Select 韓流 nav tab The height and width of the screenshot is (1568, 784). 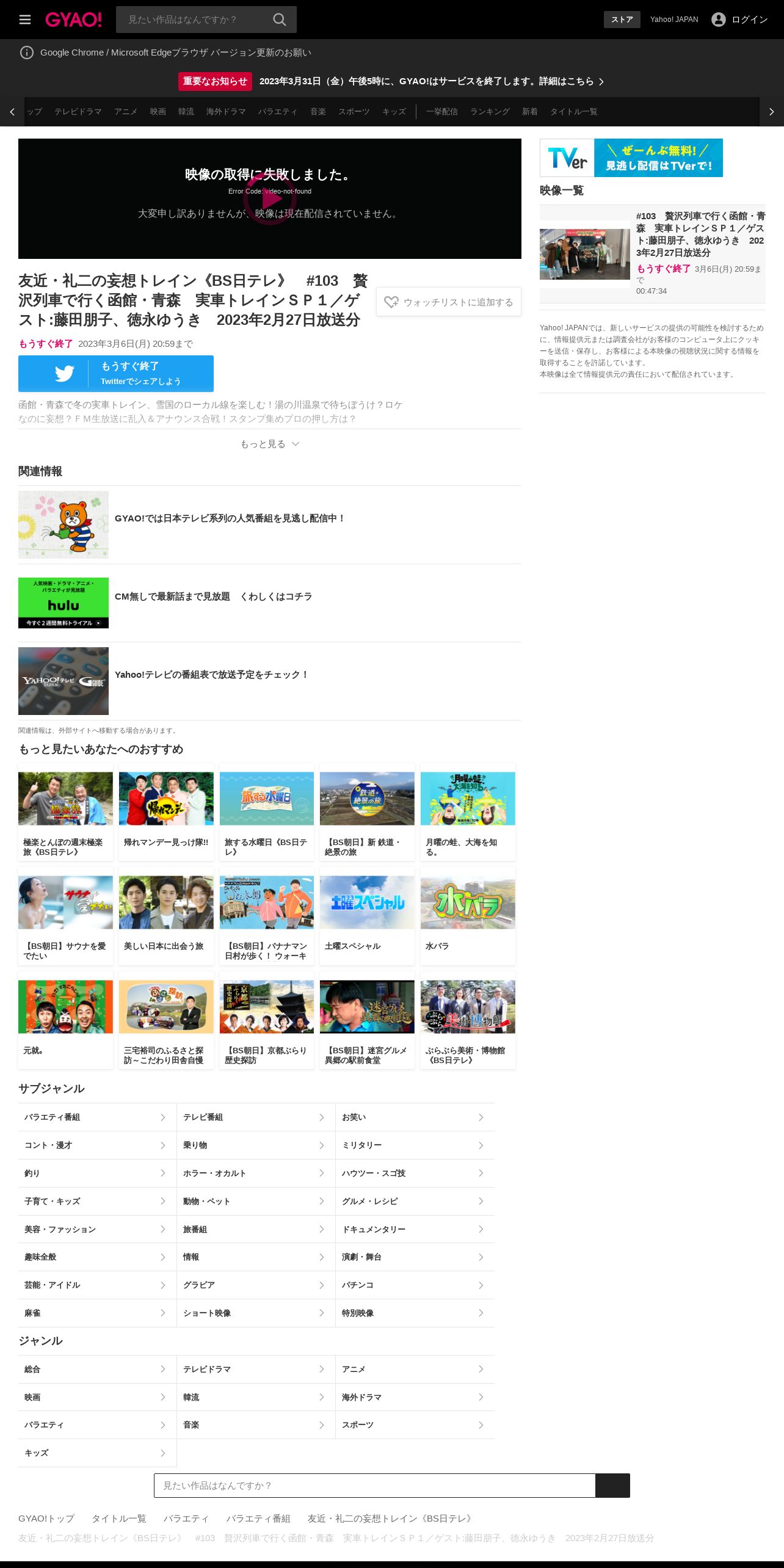click(x=186, y=112)
